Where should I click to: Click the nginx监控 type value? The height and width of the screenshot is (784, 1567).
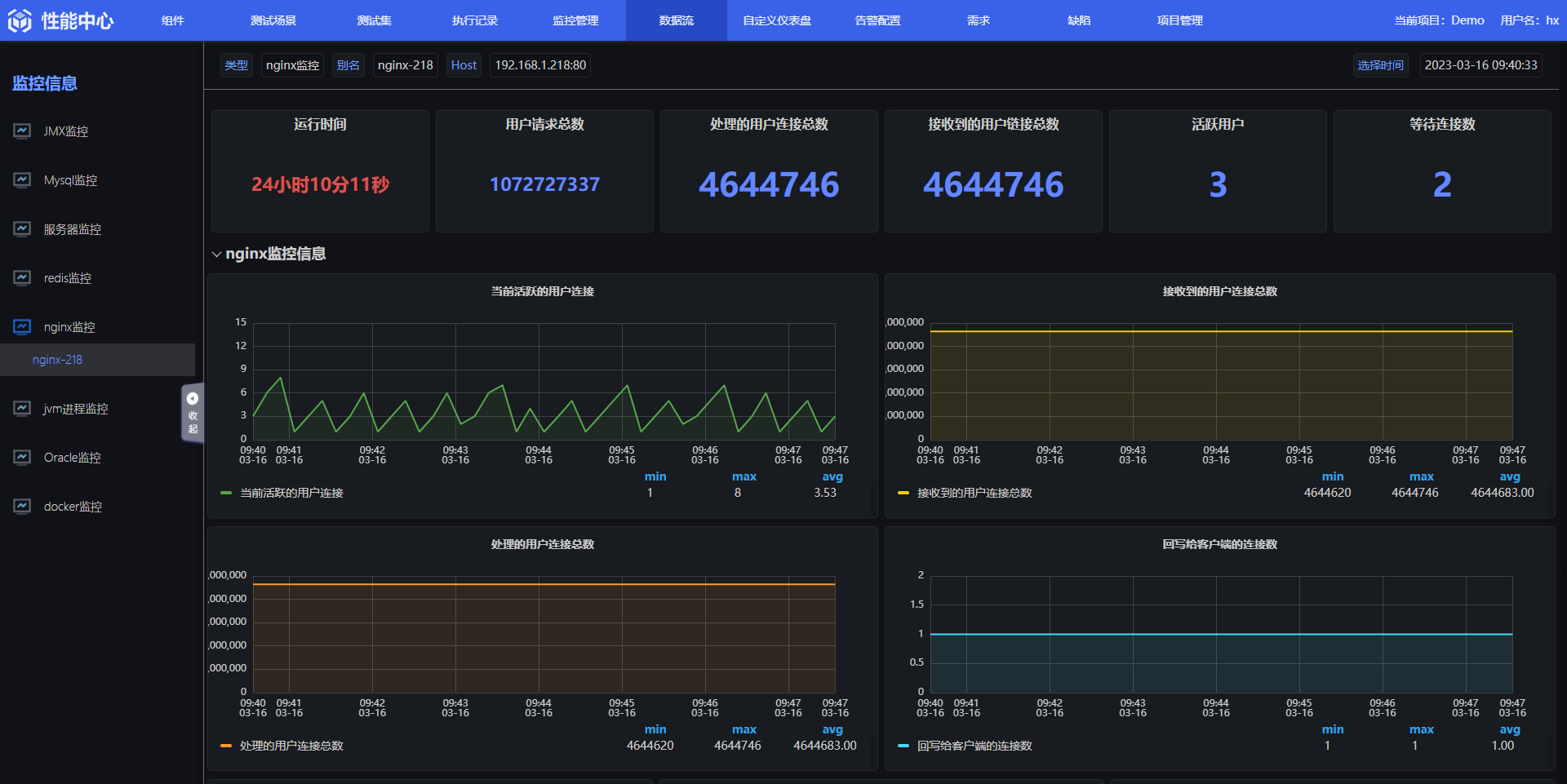coord(292,65)
